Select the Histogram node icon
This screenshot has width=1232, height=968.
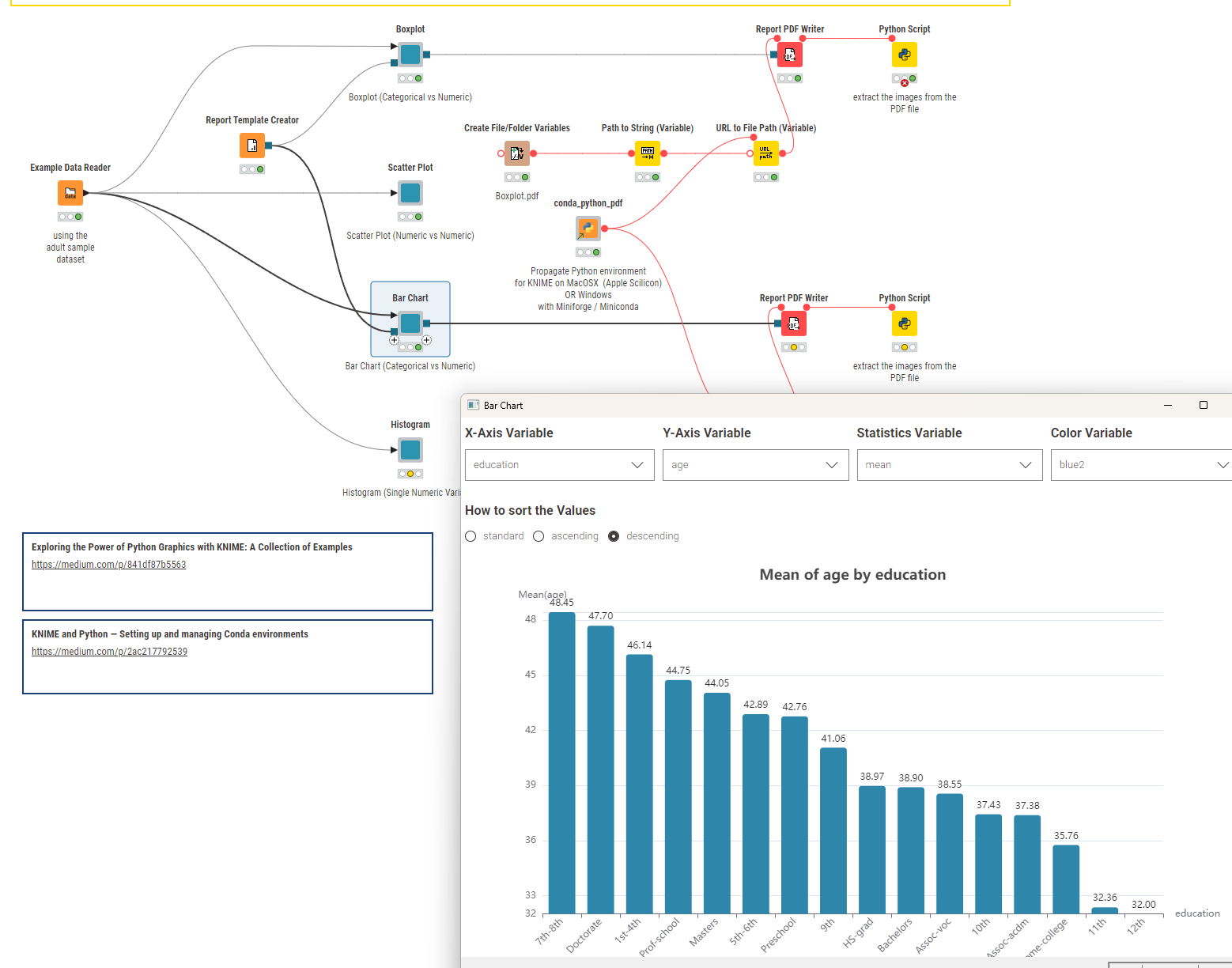tap(410, 450)
